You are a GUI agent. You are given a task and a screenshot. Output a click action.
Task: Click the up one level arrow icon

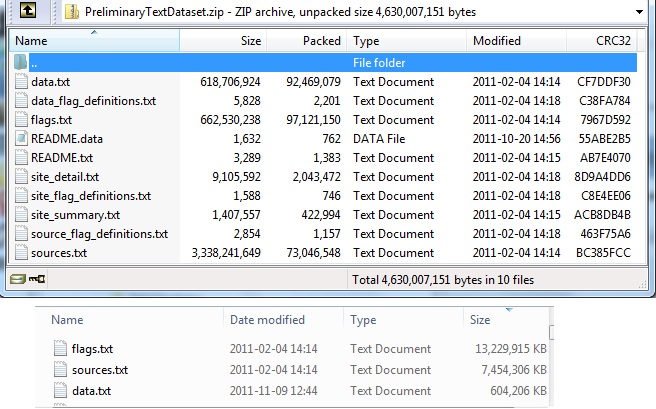coord(28,10)
